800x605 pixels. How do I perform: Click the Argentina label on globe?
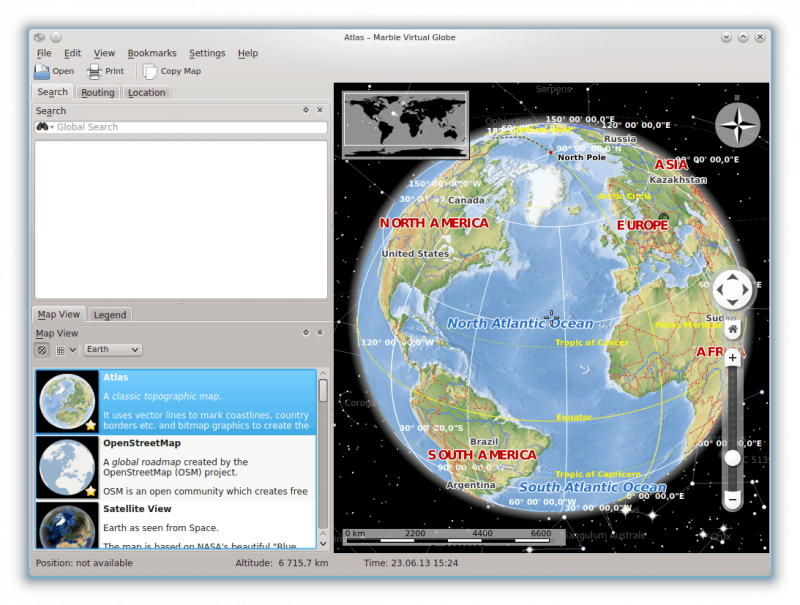coord(471,485)
